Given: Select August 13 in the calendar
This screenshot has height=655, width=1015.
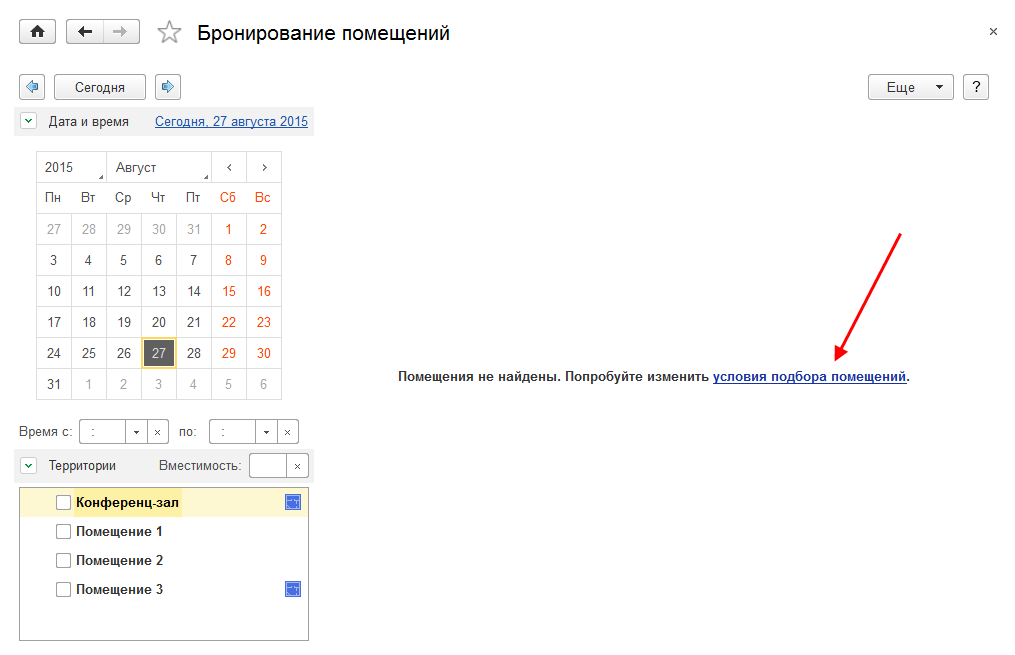Looking at the screenshot, I should pos(159,291).
